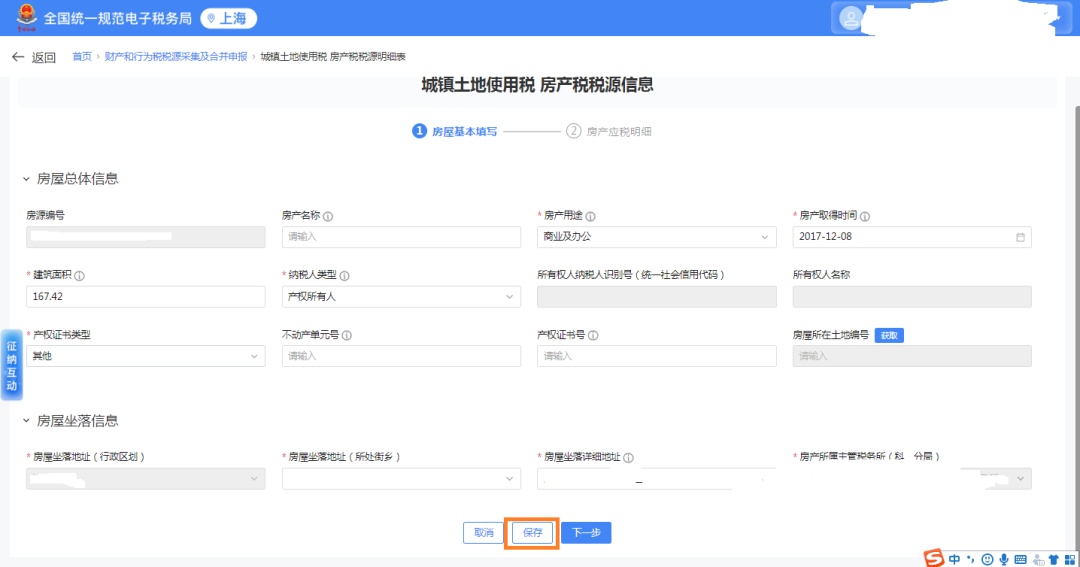Click the 首页 breadcrumb link
Screen dimensions: 1080x567
82,57
